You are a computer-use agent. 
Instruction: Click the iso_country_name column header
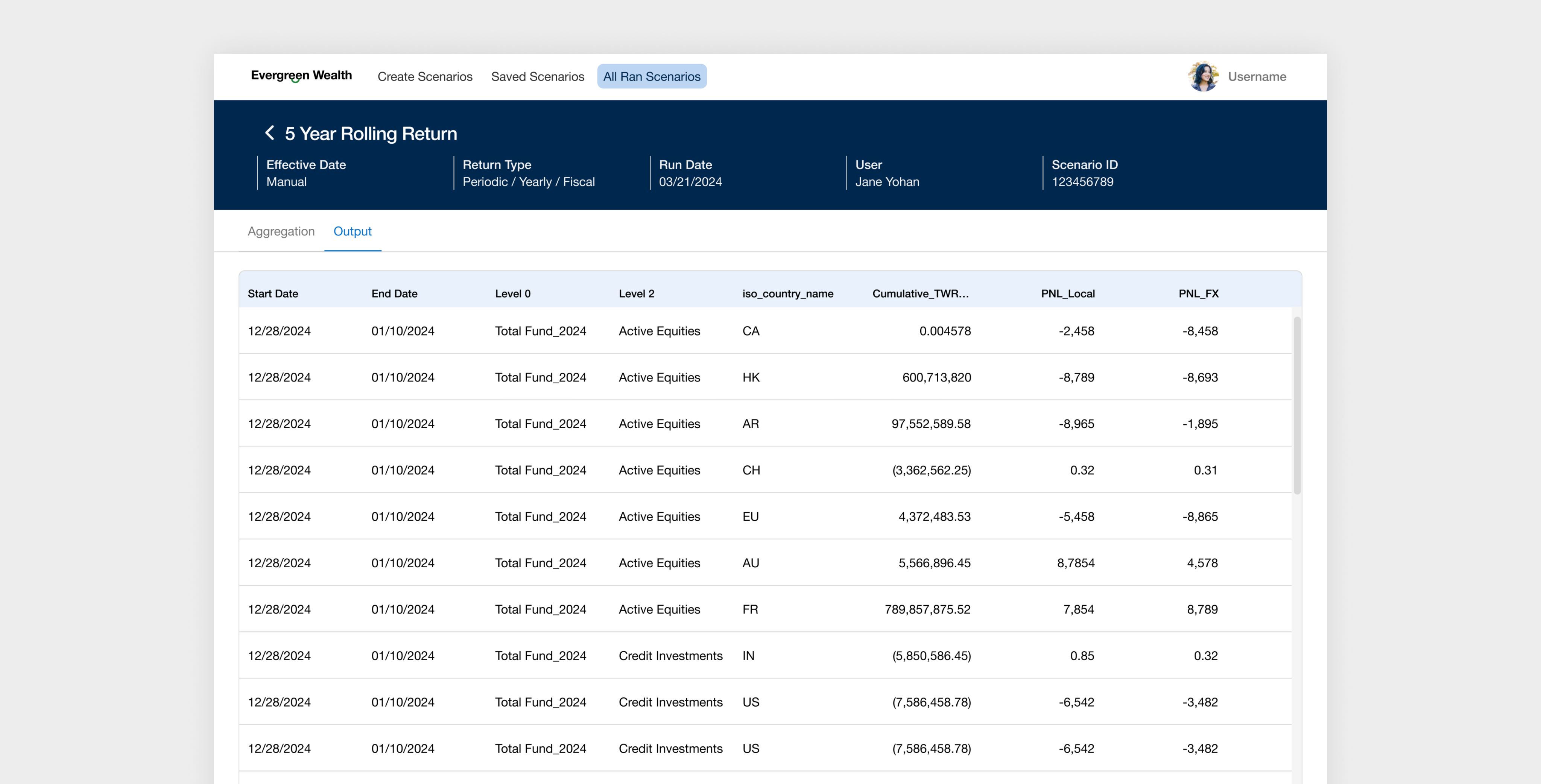pos(787,294)
